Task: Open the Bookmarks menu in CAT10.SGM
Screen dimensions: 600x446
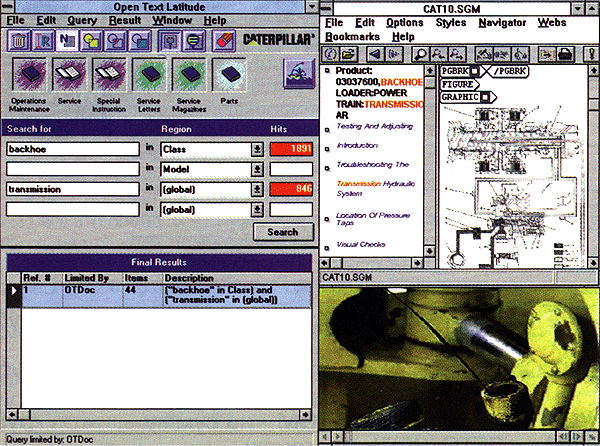Action: [352, 37]
